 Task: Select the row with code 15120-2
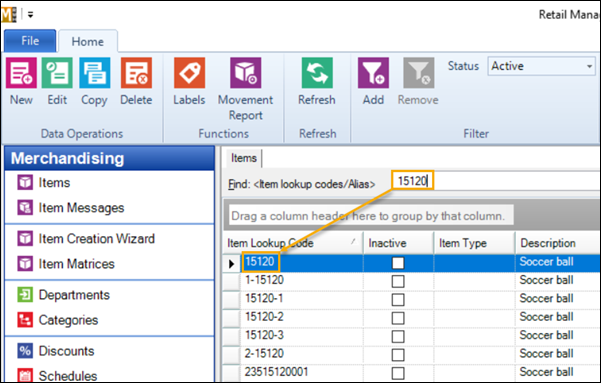click(412, 318)
